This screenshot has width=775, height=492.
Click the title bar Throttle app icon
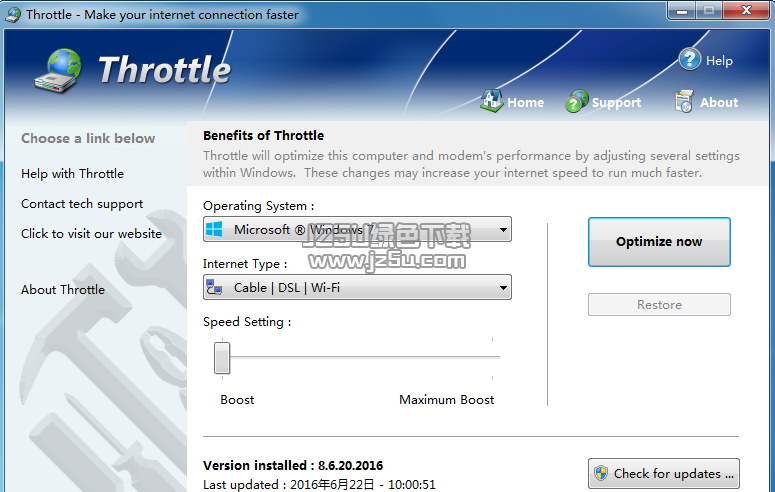click(13, 14)
